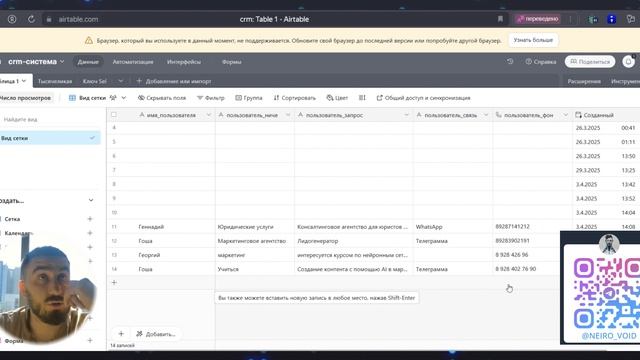640x360 pixels.
Task: Open the Цвет color tool
Action: coord(337,98)
